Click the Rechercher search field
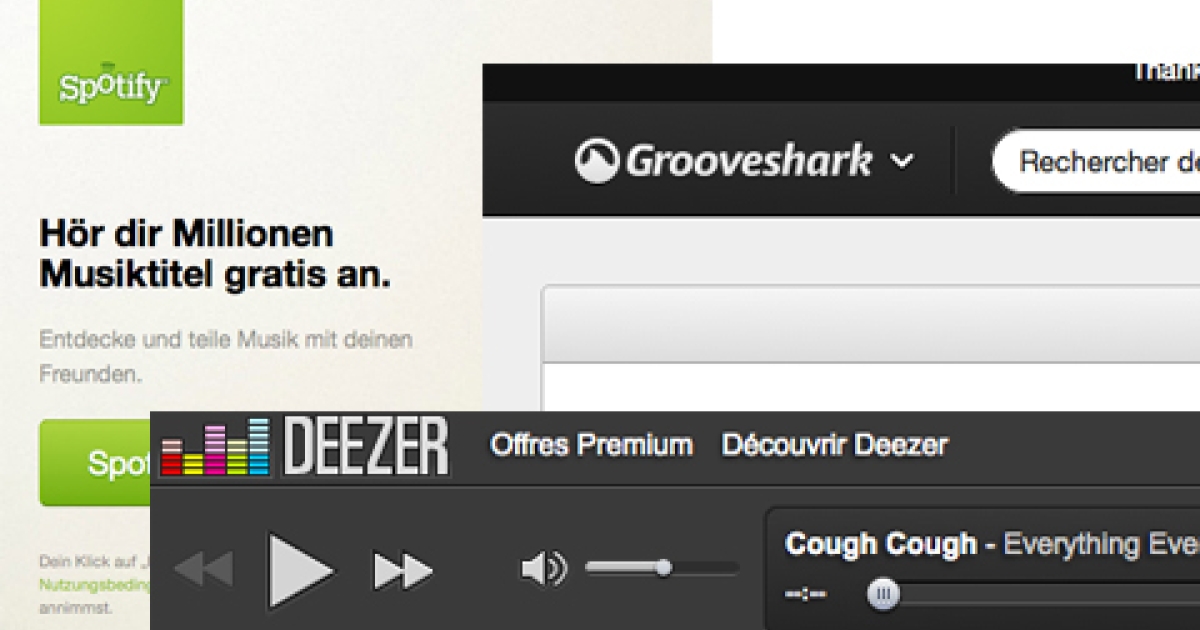Image resolution: width=1200 pixels, height=630 pixels. 1096,161
